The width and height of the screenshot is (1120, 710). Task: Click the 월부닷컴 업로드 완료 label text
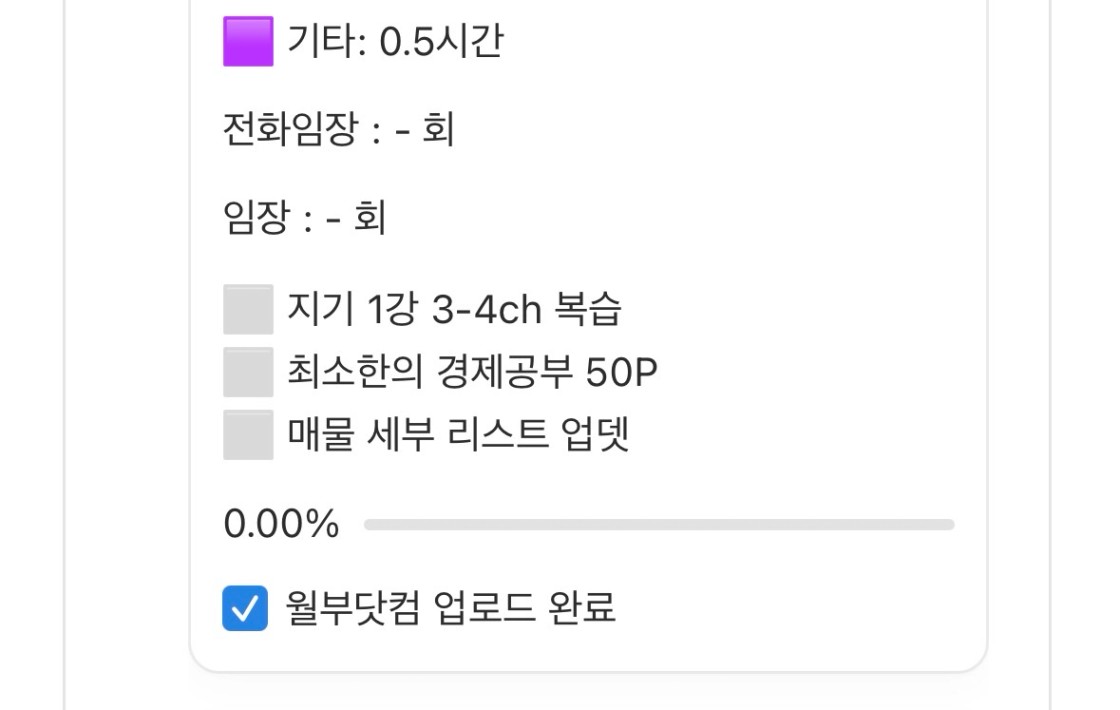click(450, 608)
